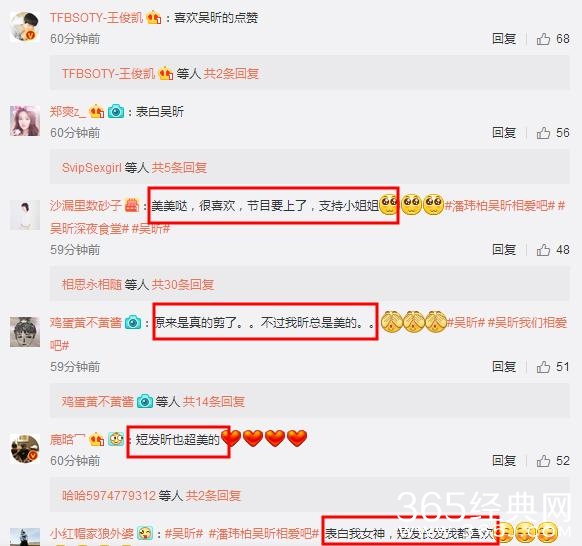Open user 小红帽家狼外婆 profile
The image size is (582, 546).
click(x=91, y=533)
